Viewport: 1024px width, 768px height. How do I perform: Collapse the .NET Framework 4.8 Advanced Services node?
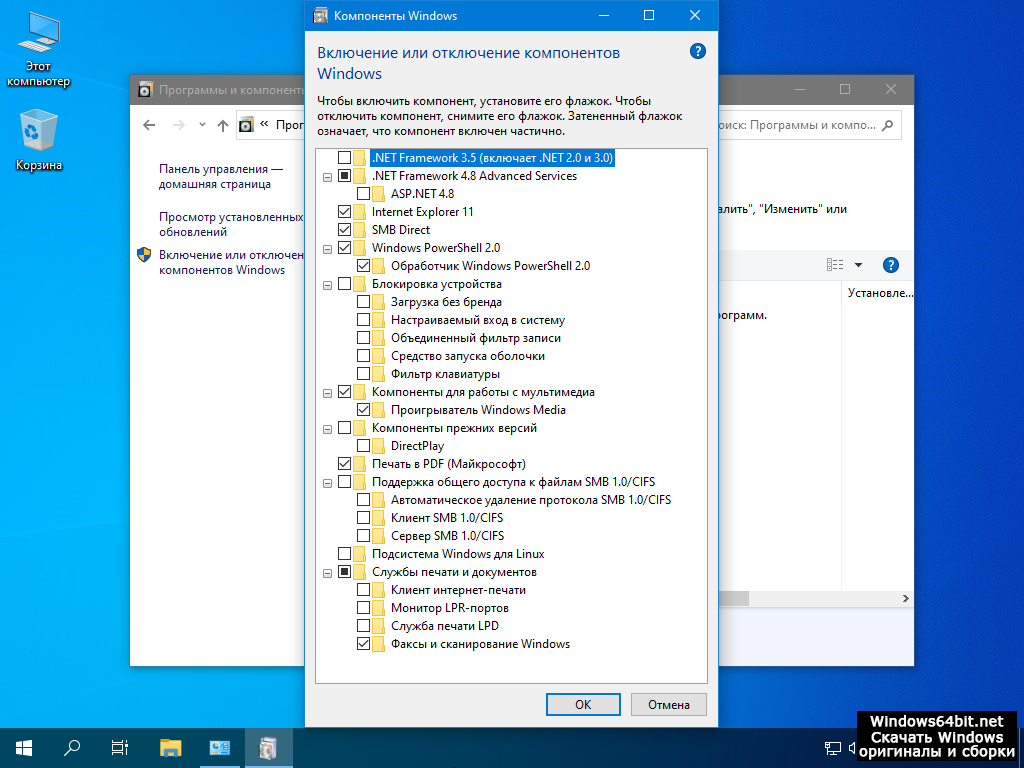click(x=327, y=177)
